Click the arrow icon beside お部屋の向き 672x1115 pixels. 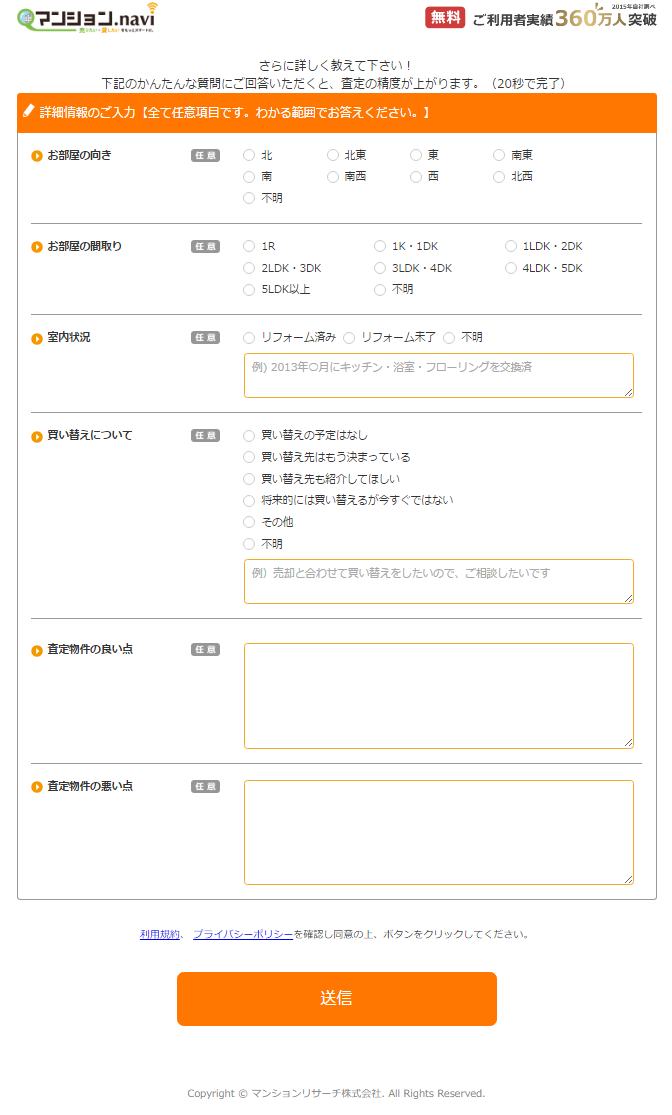click(x=37, y=156)
